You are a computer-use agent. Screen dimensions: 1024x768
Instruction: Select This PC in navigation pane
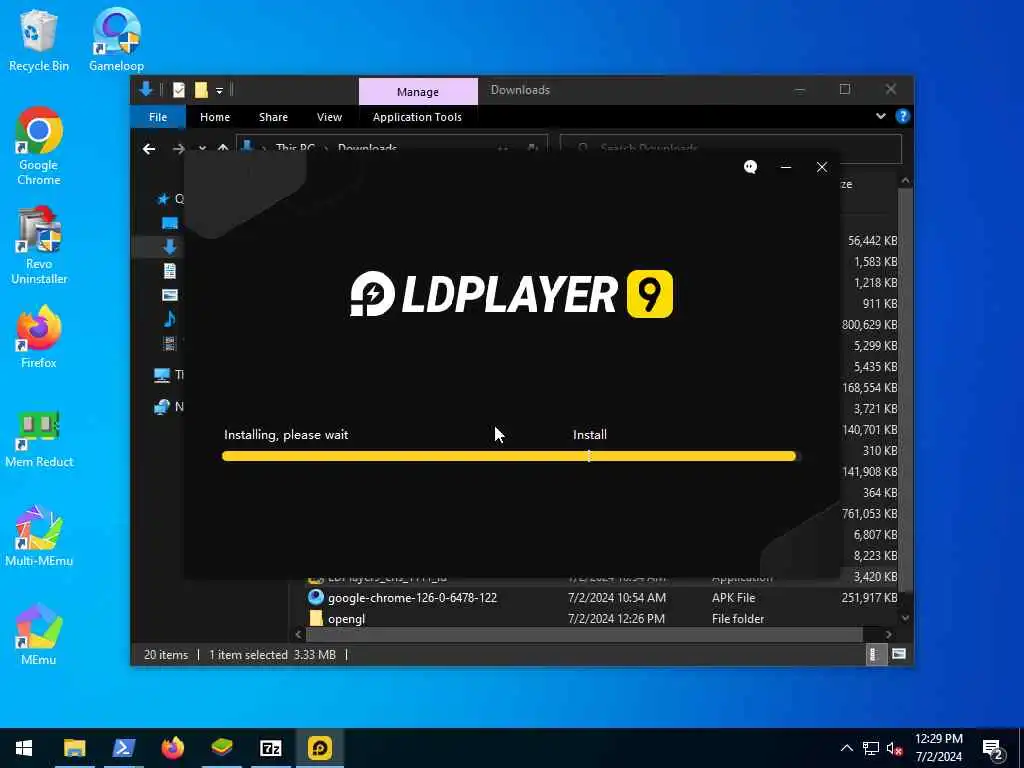168,375
